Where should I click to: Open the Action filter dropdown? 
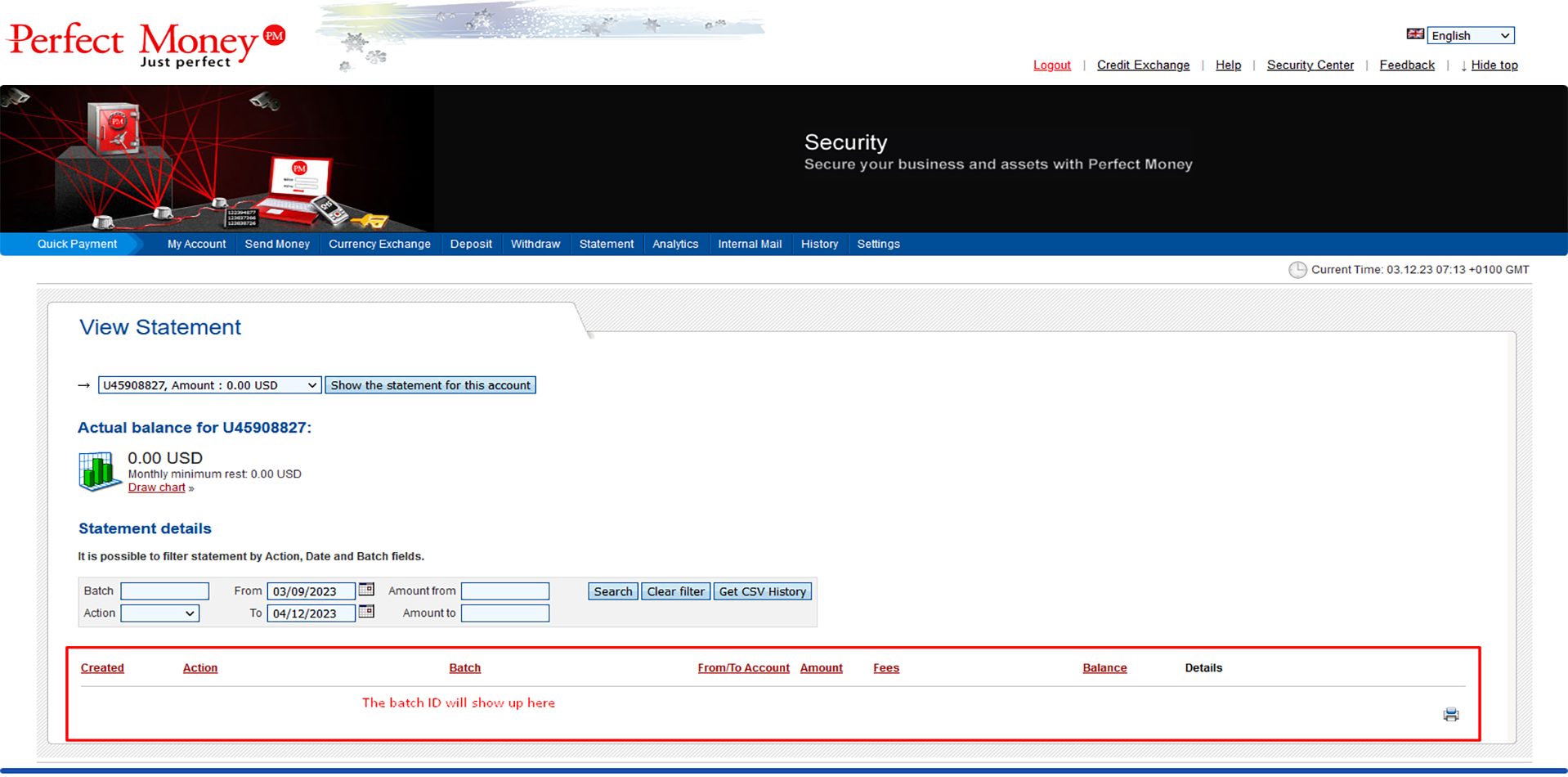click(x=159, y=613)
